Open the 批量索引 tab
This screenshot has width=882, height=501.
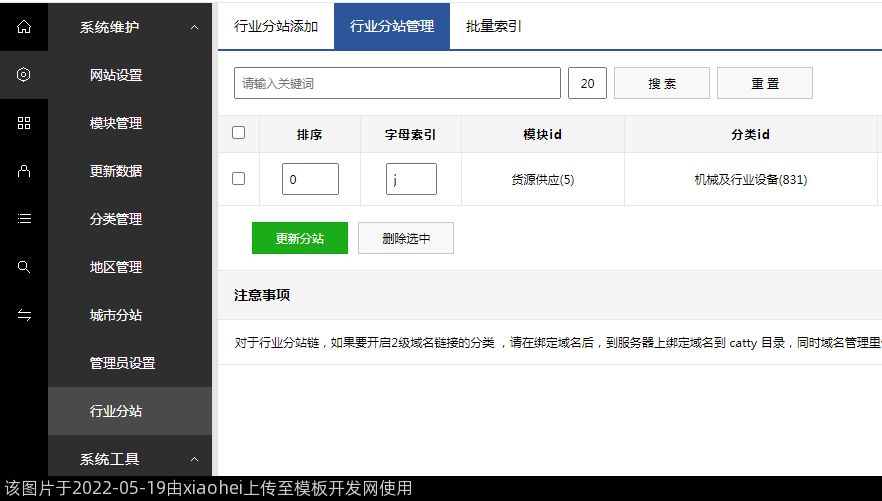point(493,27)
